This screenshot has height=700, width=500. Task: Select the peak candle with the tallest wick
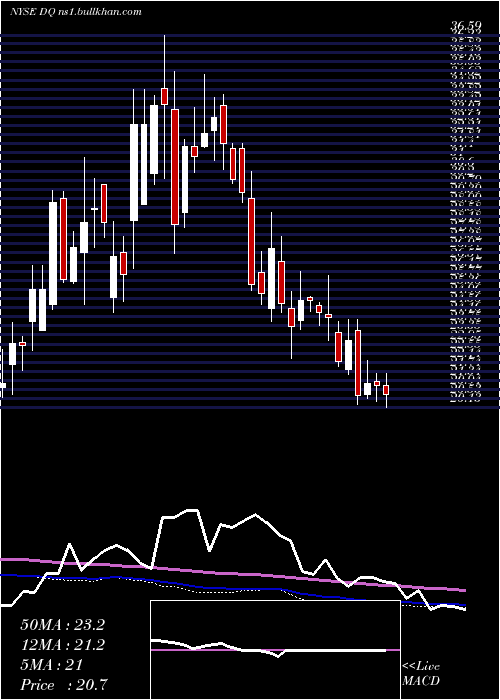(164, 96)
